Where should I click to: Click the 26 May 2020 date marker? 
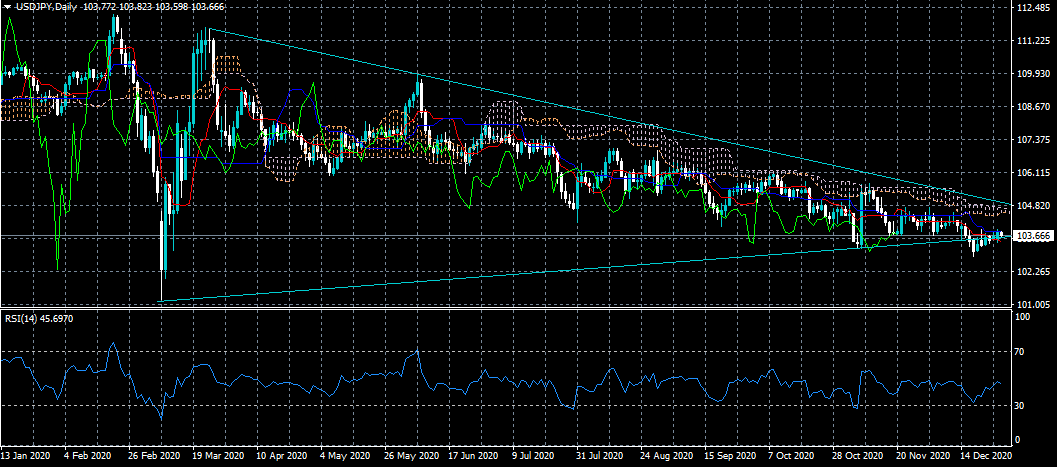coord(412,453)
